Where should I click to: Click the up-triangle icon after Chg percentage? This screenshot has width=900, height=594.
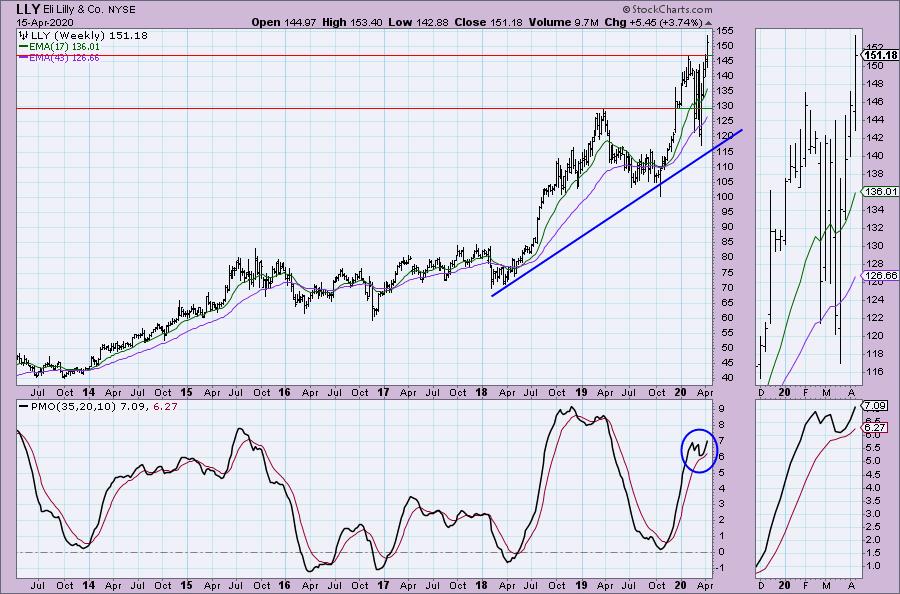click(x=708, y=23)
